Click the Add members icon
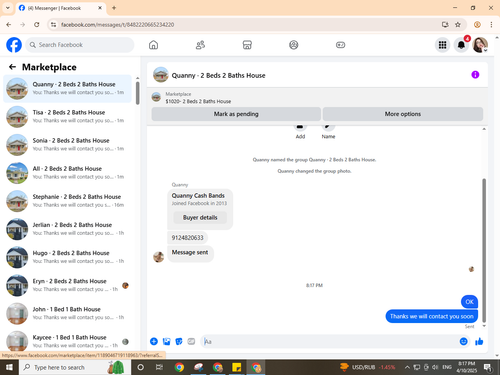Viewport: 500px width, 375px height. pos(300,128)
